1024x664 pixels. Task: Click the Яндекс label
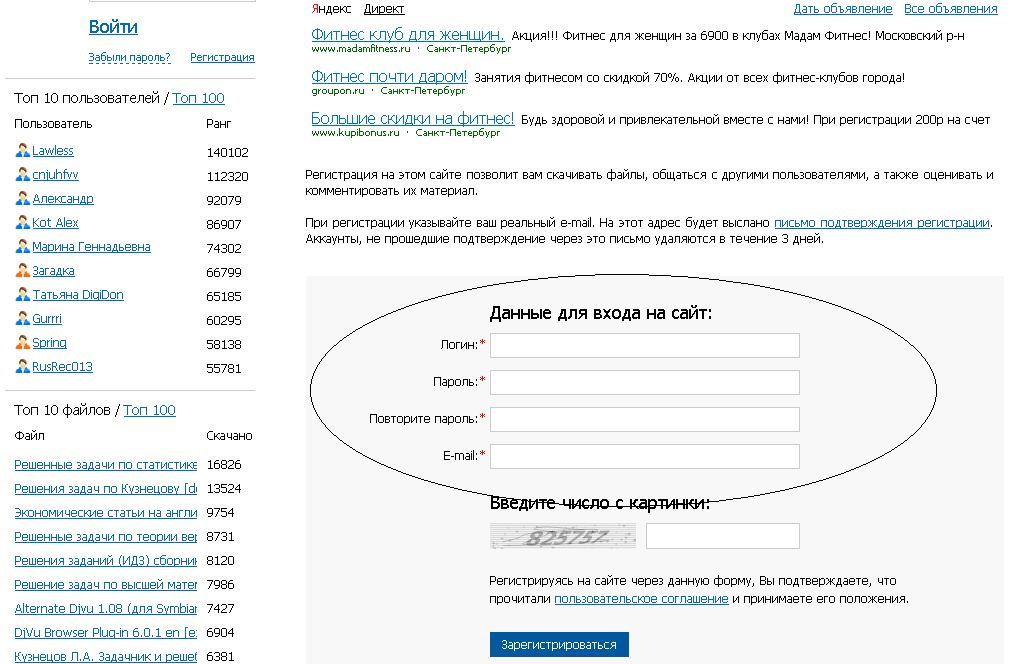[331, 9]
